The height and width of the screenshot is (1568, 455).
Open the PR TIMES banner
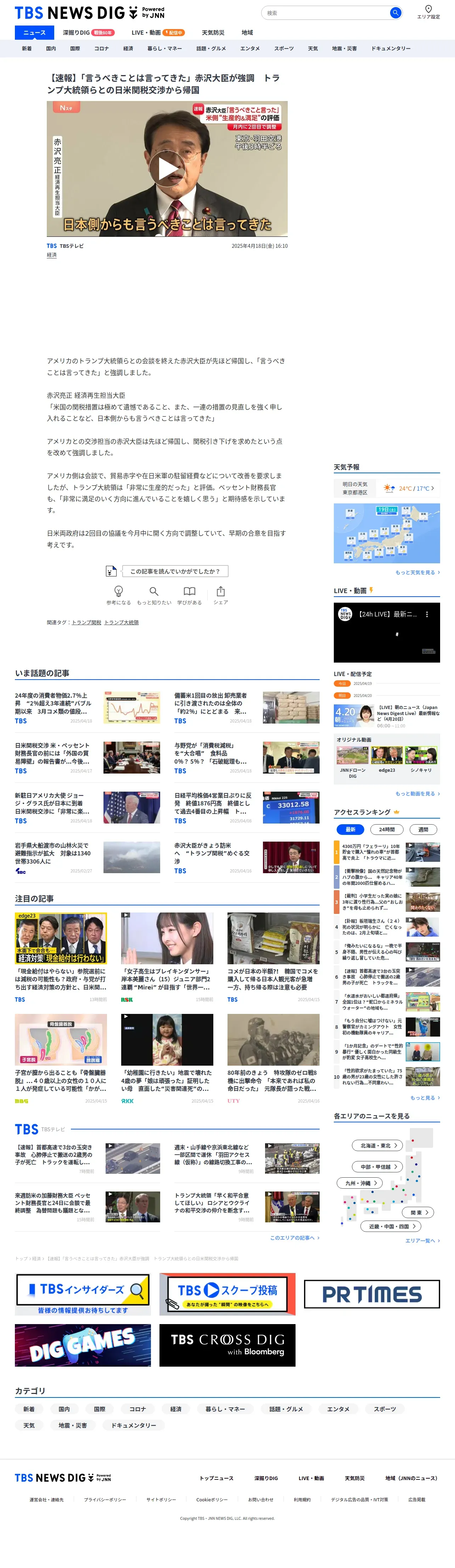pyautogui.click(x=372, y=1294)
